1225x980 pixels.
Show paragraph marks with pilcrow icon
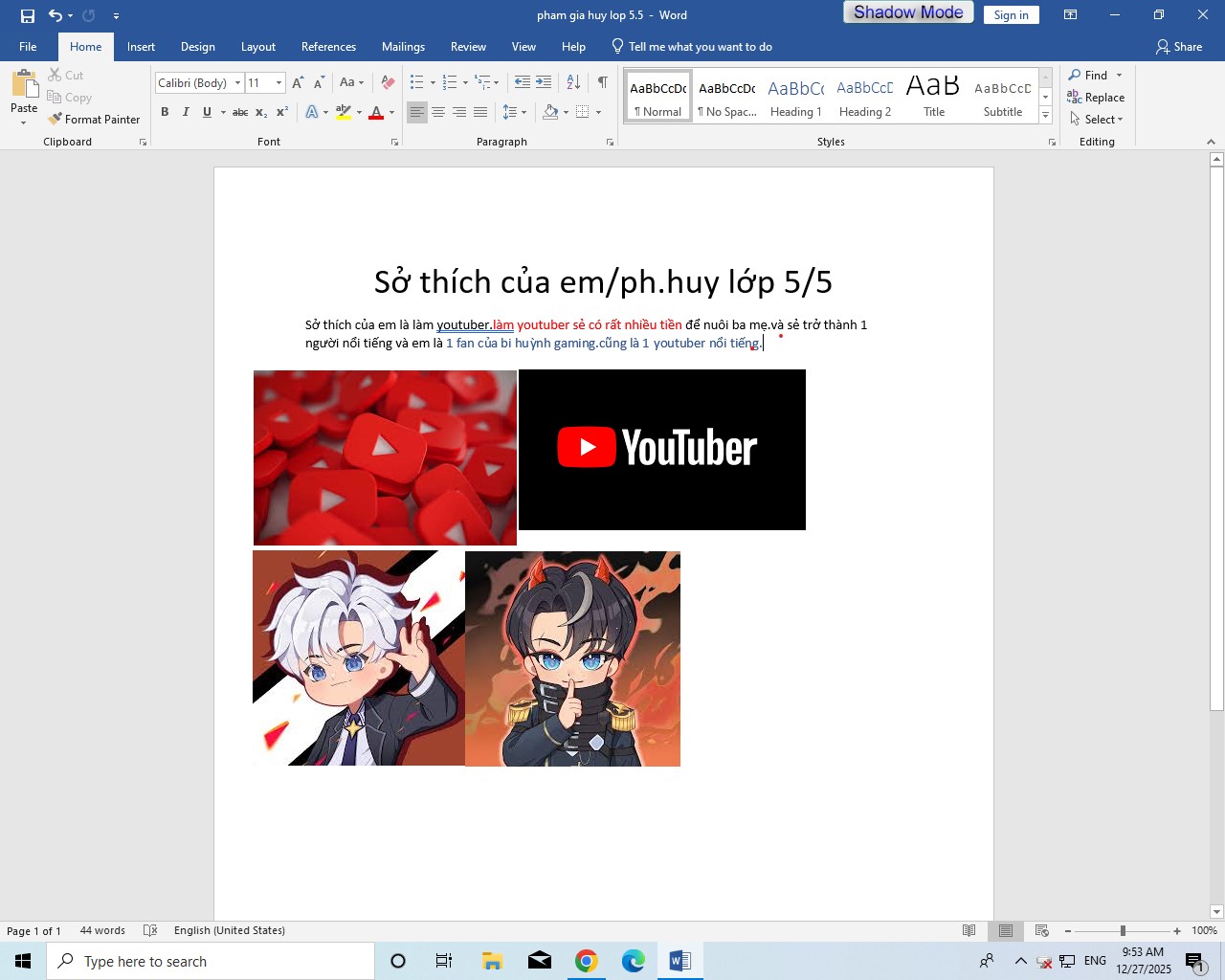602,83
